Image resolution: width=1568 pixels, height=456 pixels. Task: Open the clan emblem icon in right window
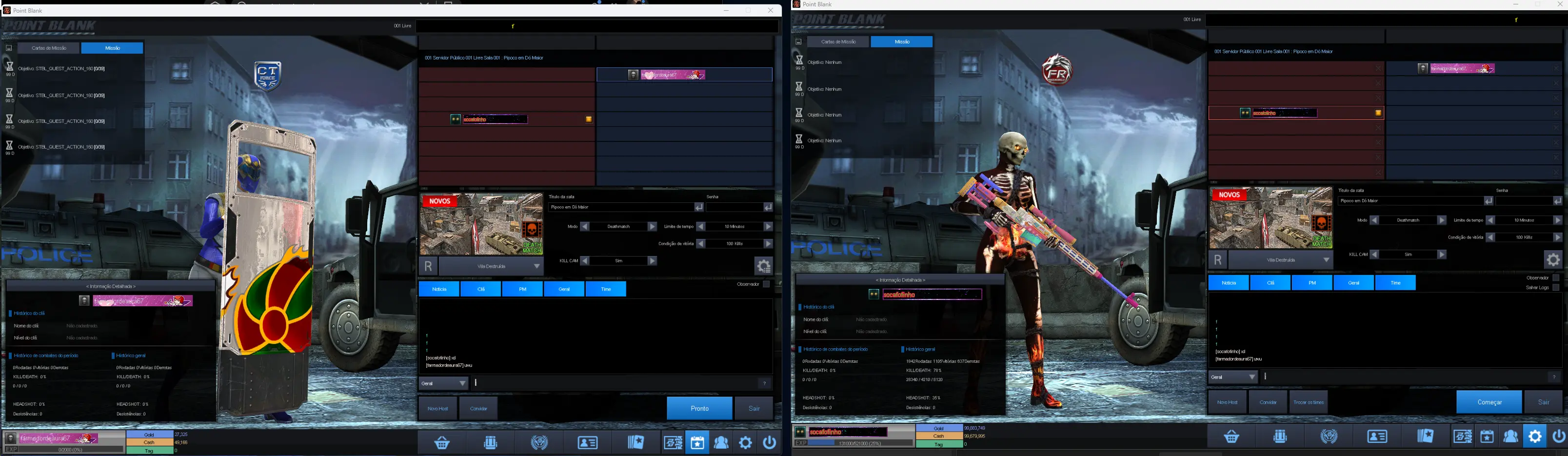(1329, 436)
